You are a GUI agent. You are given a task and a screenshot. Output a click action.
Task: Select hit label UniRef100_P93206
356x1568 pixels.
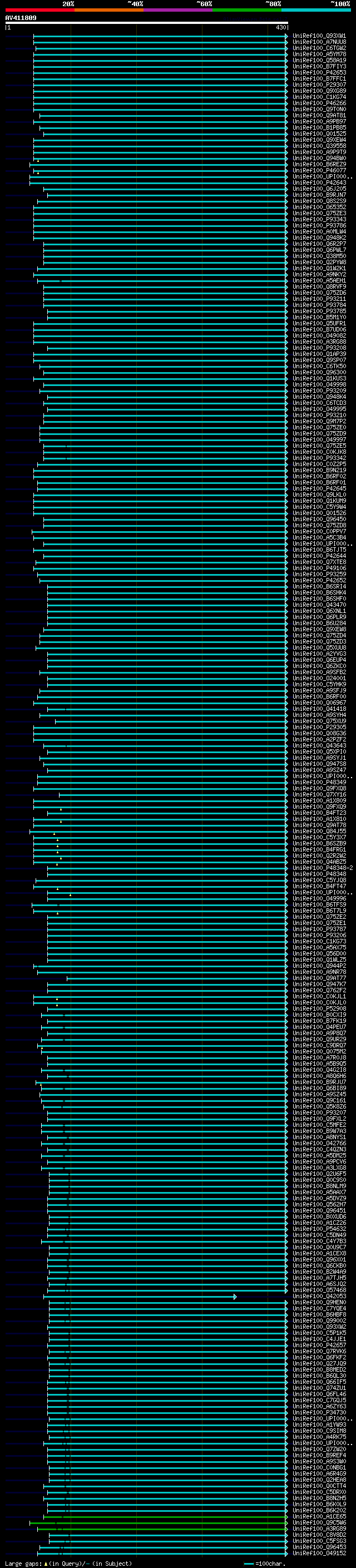pyautogui.click(x=319, y=935)
